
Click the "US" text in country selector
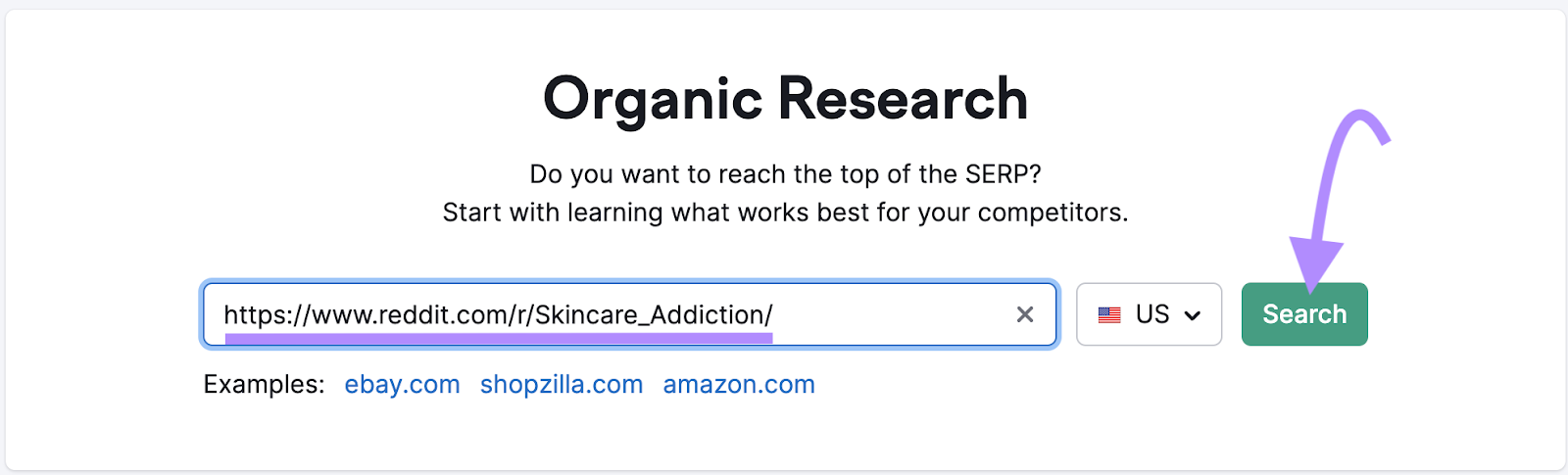1152,314
